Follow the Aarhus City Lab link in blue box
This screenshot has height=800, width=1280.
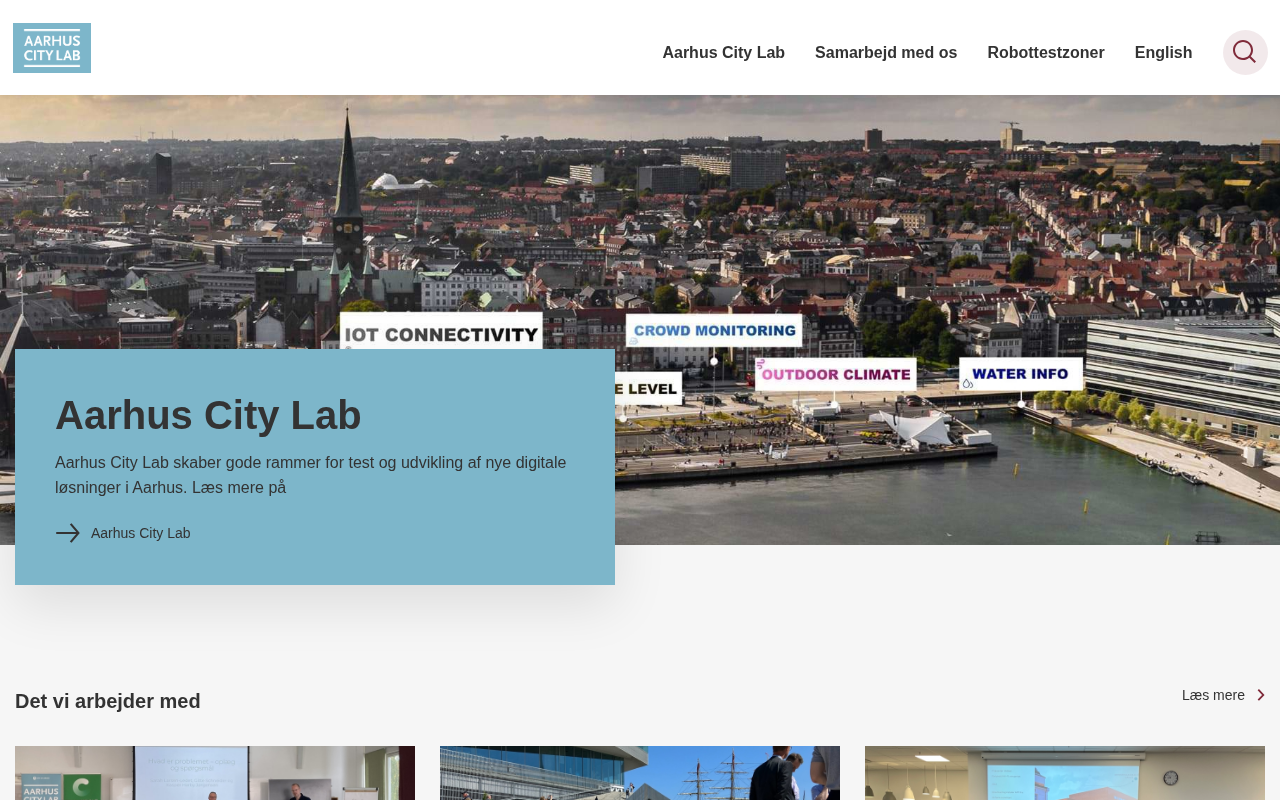coord(140,533)
